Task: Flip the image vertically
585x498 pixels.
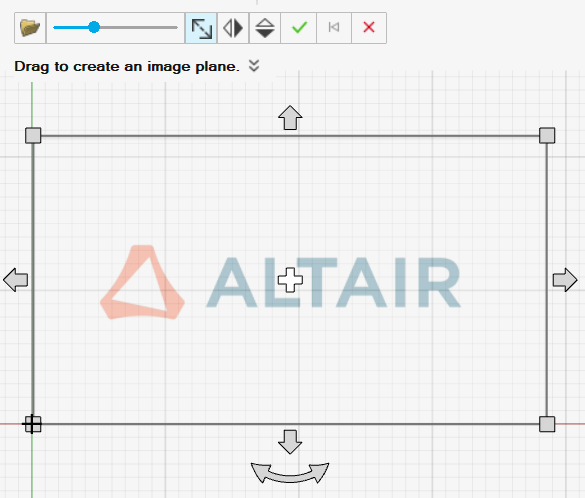Action: tap(265, 28)
